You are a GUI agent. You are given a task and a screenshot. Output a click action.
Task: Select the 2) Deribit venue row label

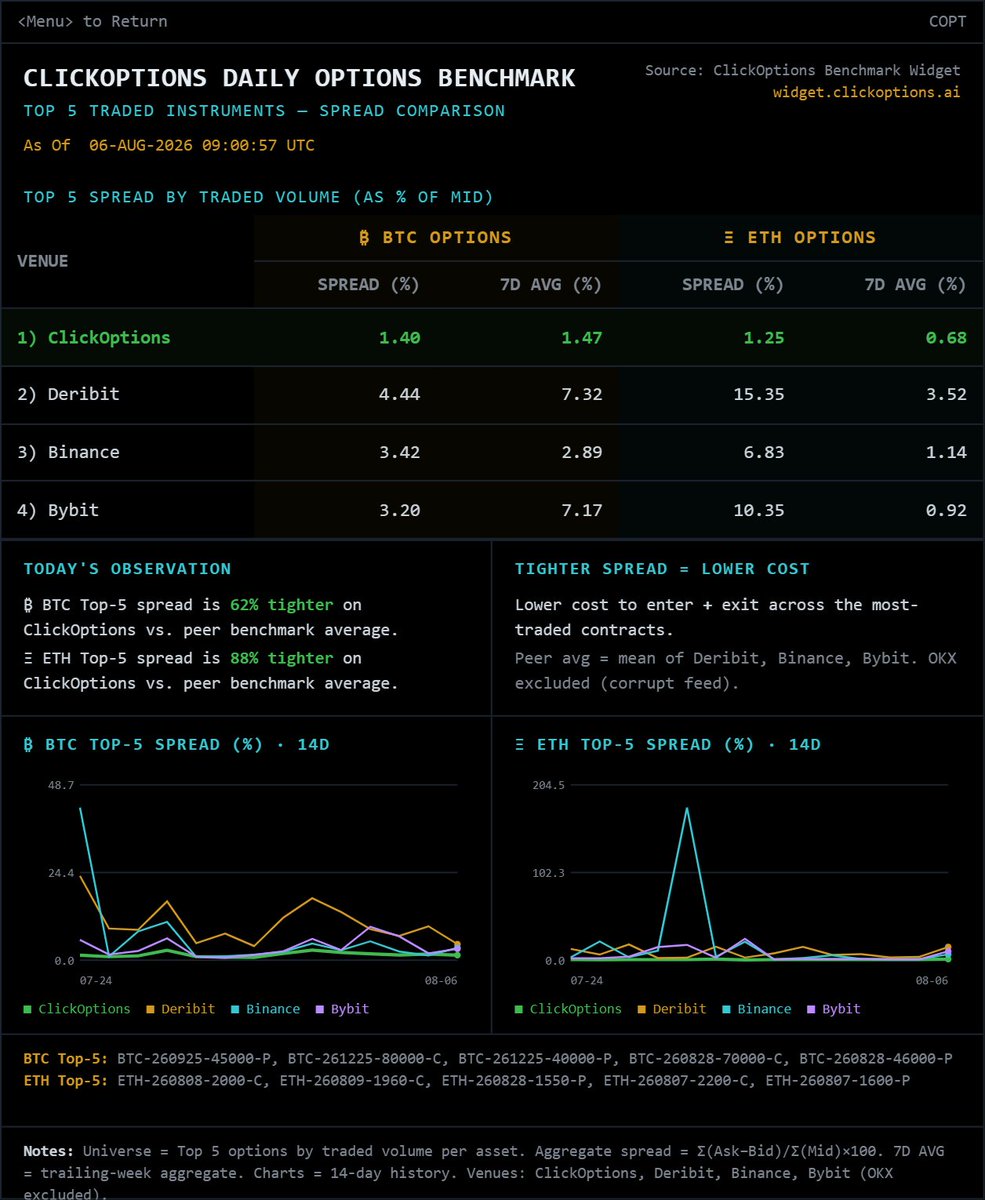tap(68, 394)
